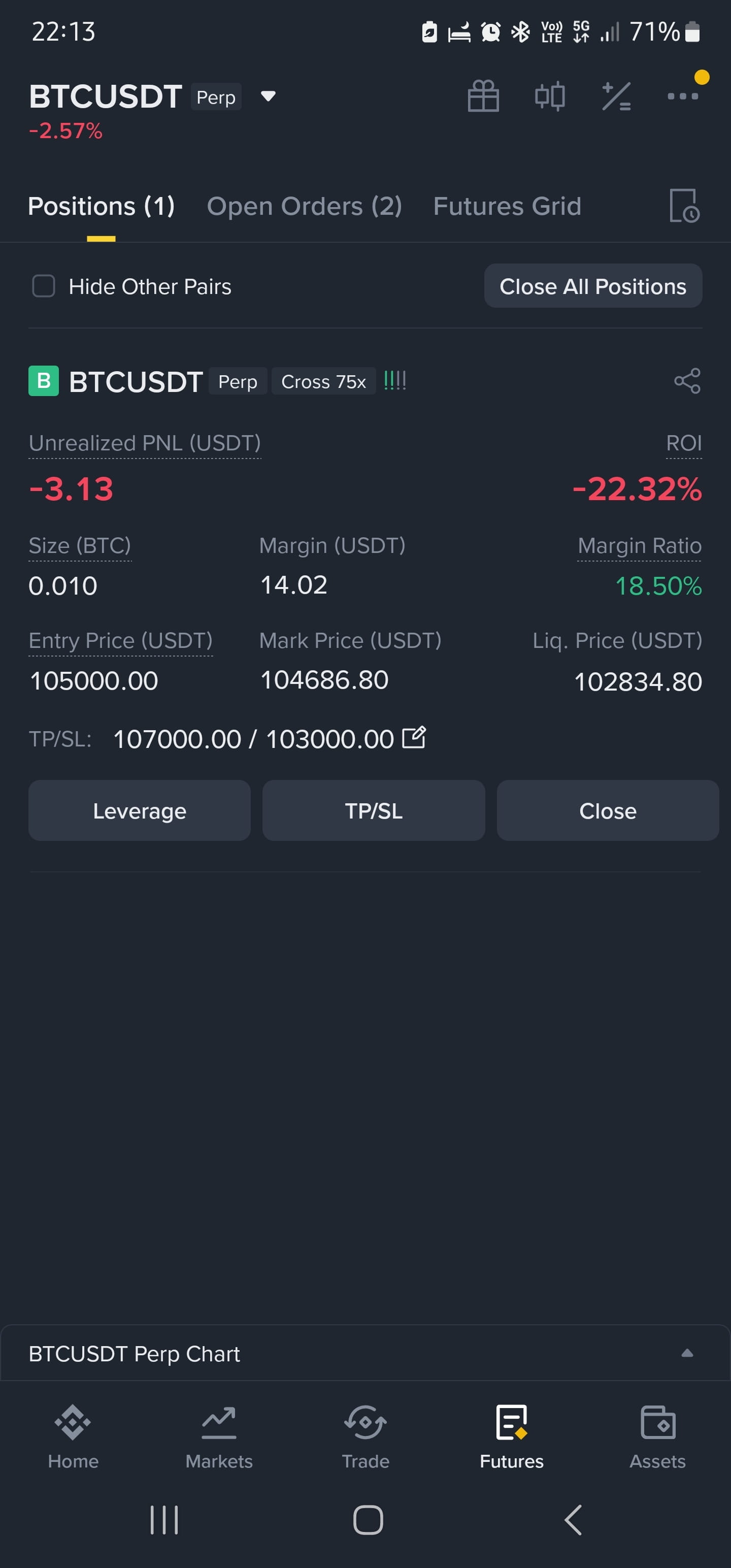The image size is (731, 1568).
Task: Go to the Assets wallet icon
Action: [x=657, y=1436]
